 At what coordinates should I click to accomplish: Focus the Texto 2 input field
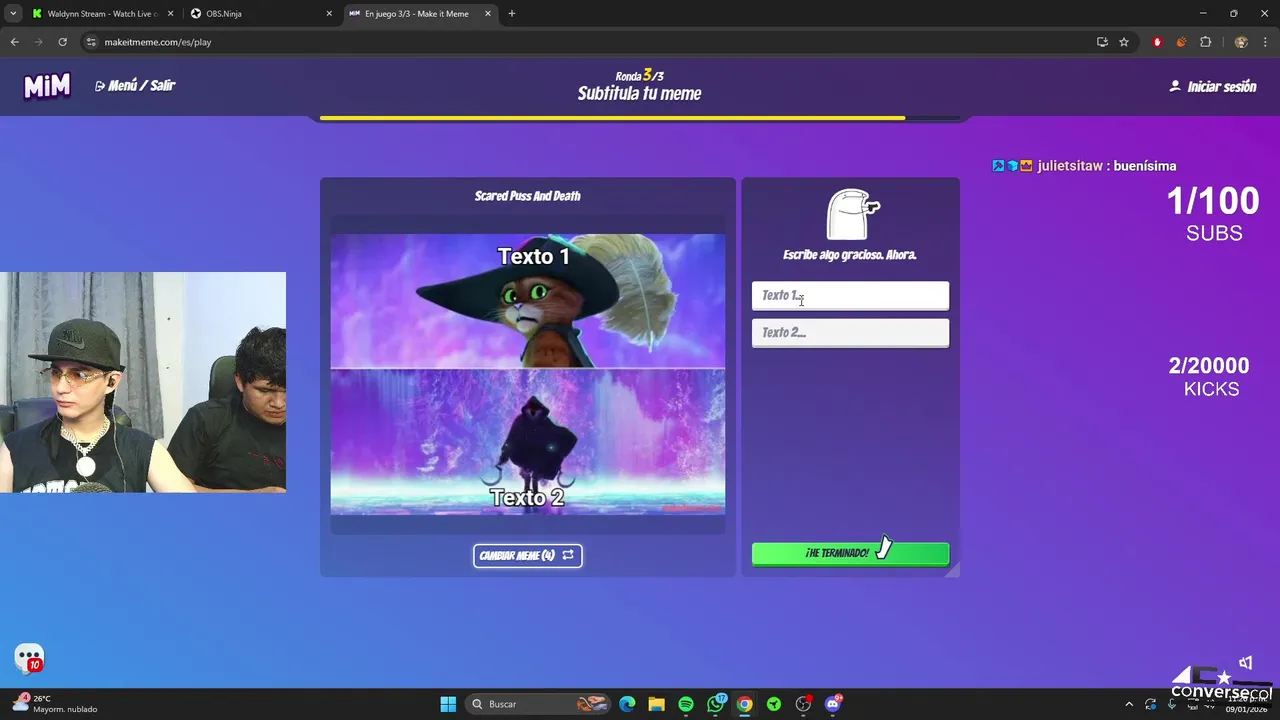tap(850, 333)
